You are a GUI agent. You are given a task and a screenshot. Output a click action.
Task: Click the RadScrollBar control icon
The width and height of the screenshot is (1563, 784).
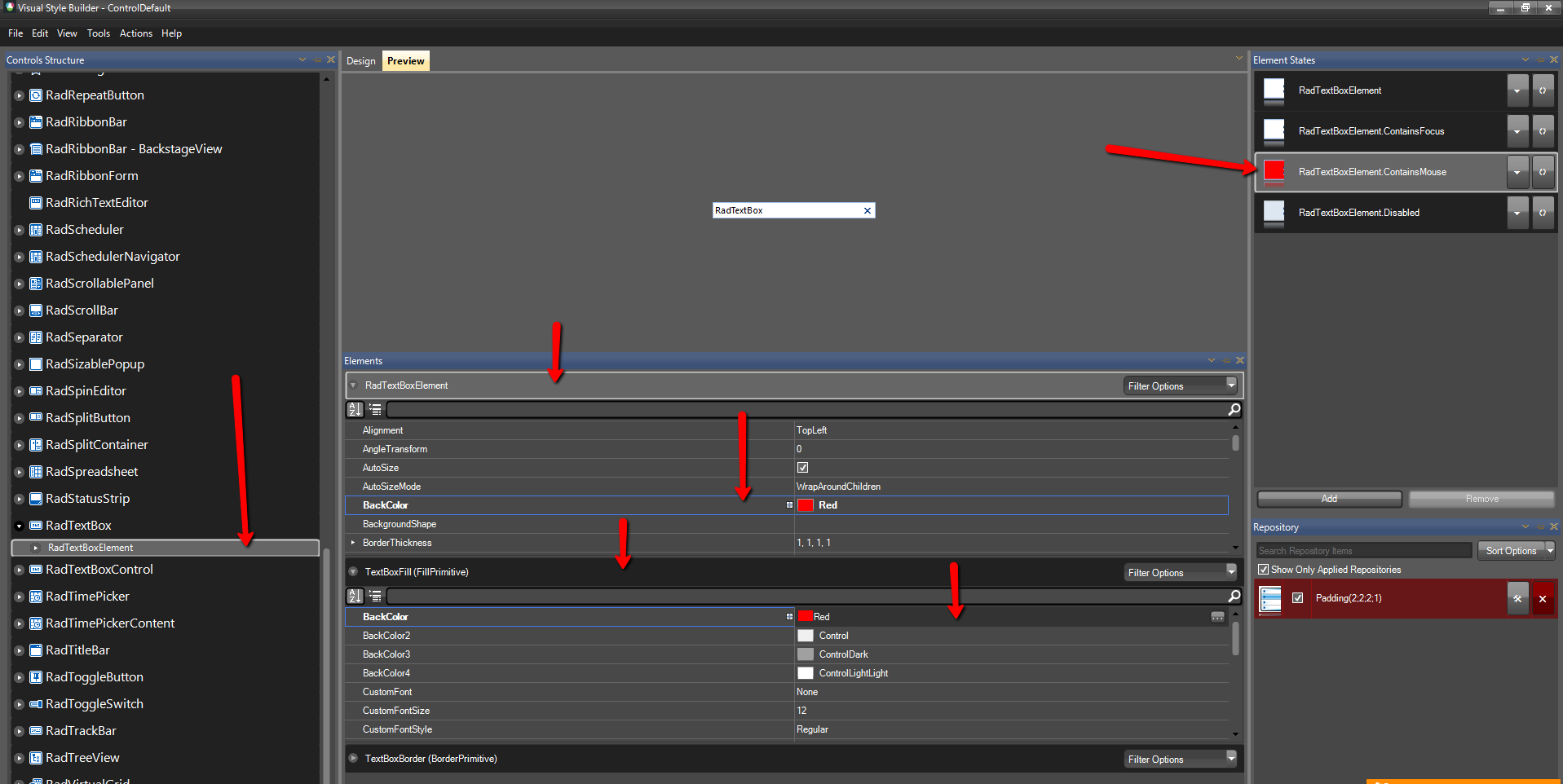point(36,311)
